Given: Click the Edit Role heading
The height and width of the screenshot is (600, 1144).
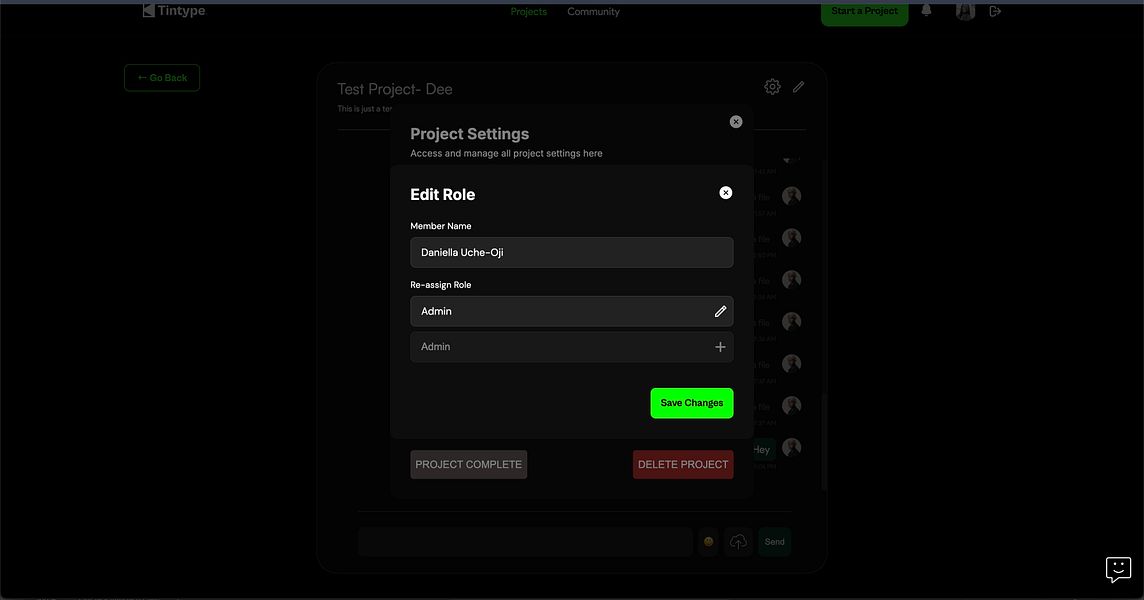Looking at the screenshot, I should pos(442,195).
